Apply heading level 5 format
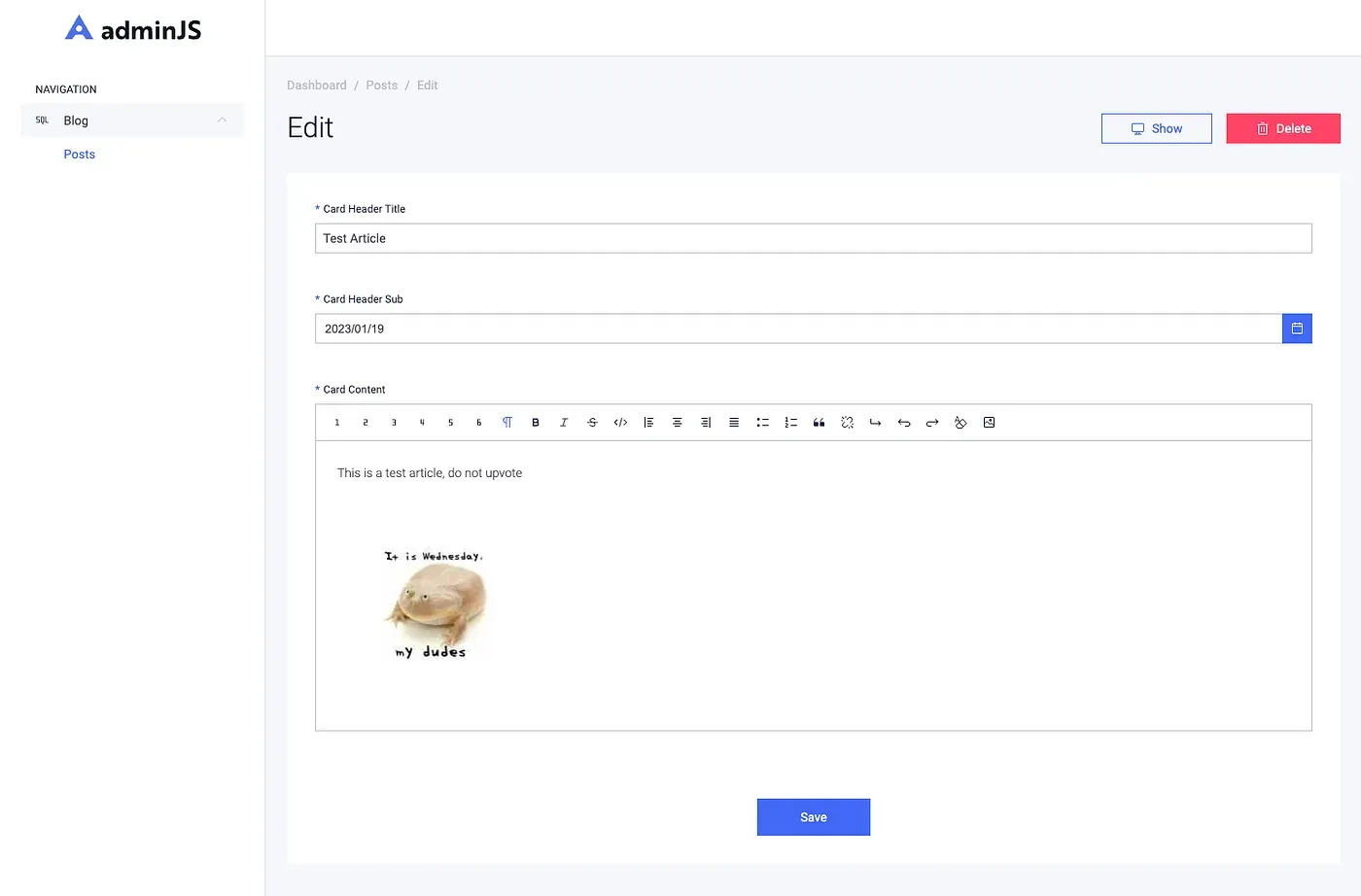Screen dimensions: 1361x896 tap(450, 423)
